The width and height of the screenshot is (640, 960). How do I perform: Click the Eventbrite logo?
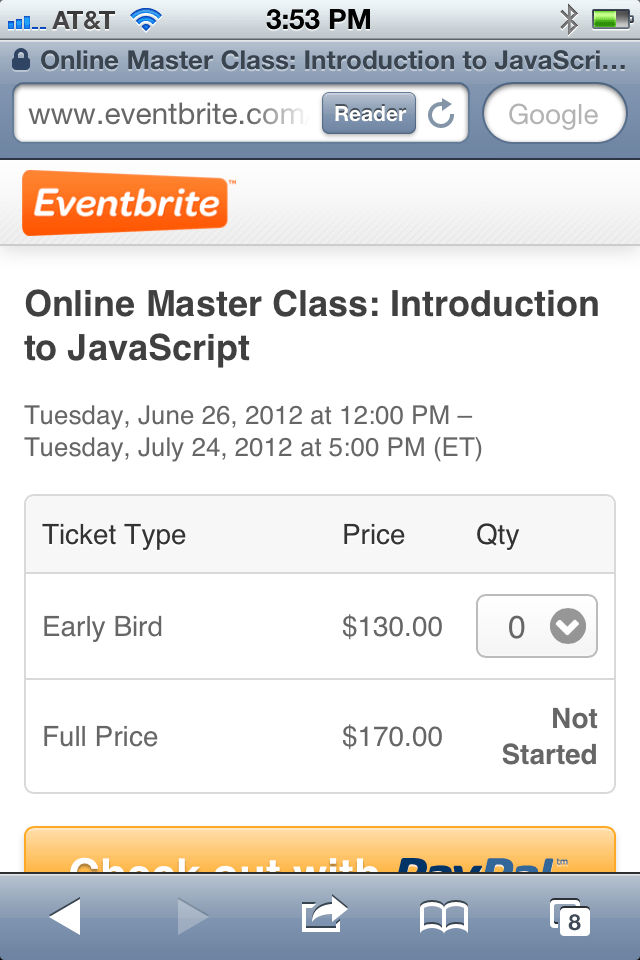[127, 203]
